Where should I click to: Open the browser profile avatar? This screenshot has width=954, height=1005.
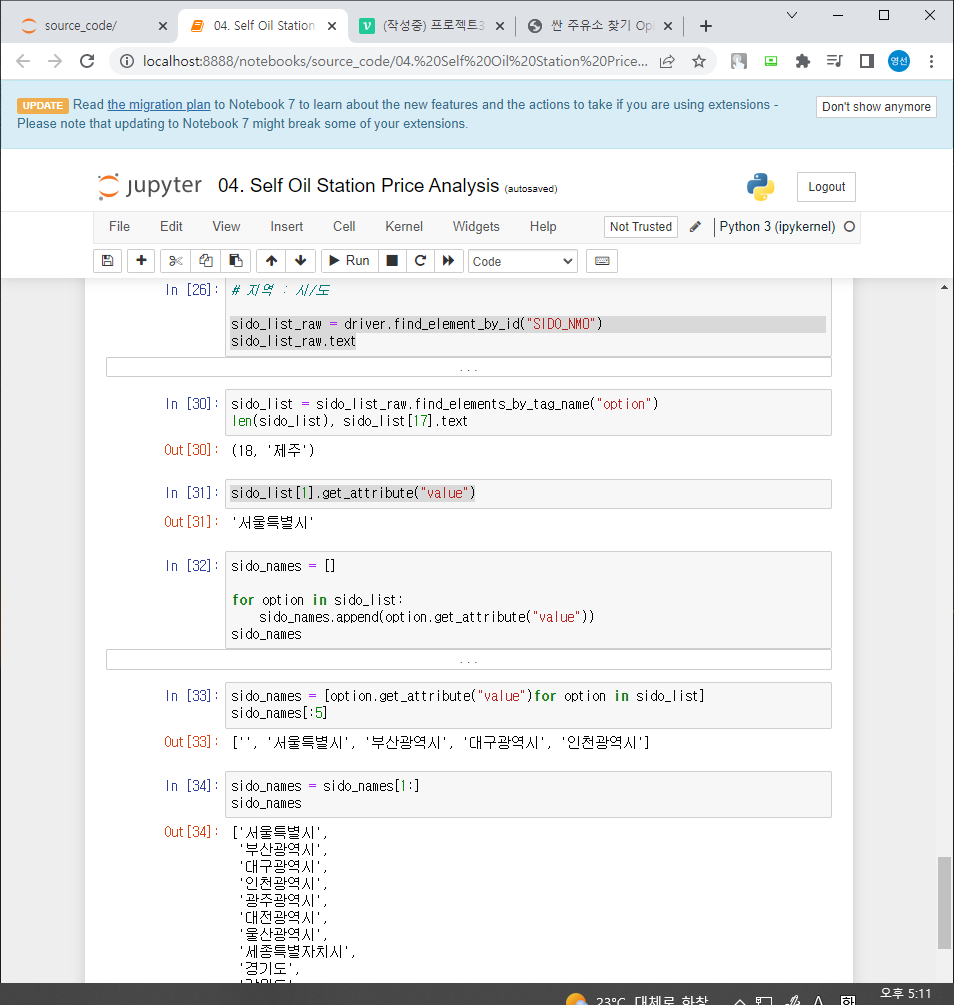coord(899,61)
